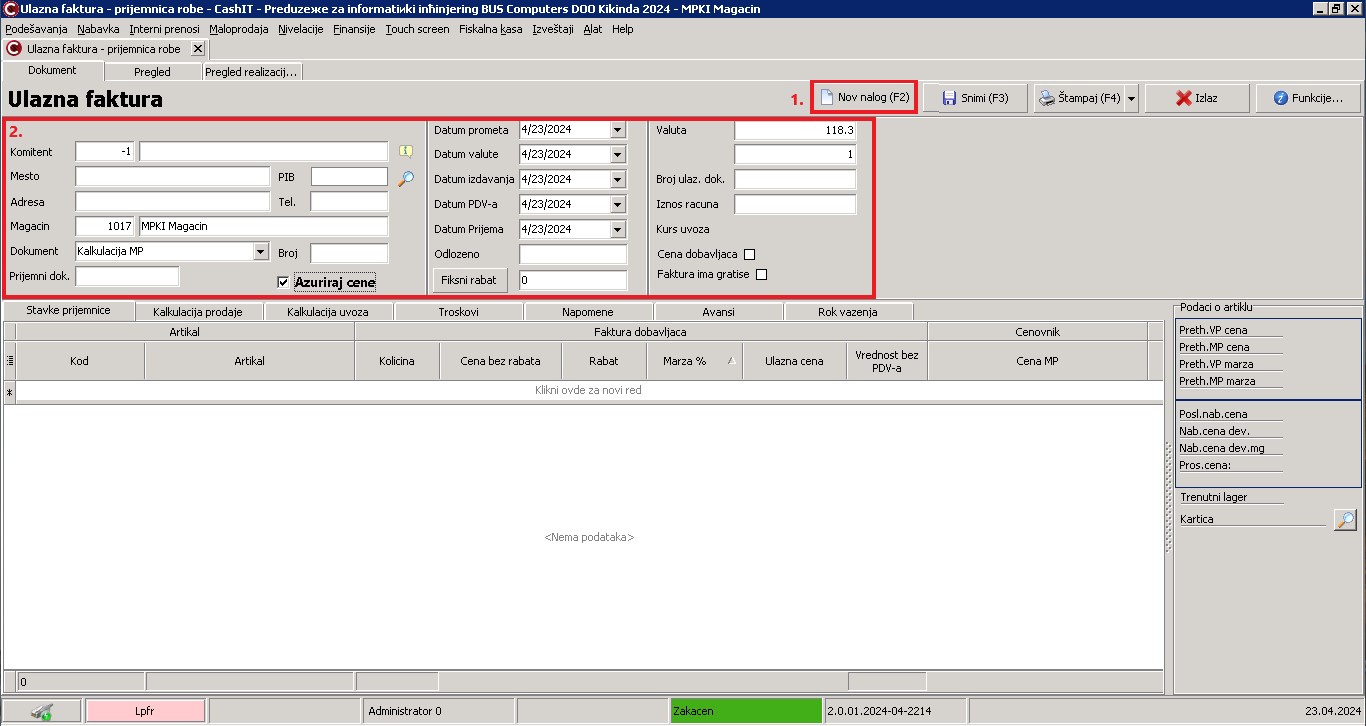
Task: Open the Datum valute date dropdown
Action: (x=617, y=154)
